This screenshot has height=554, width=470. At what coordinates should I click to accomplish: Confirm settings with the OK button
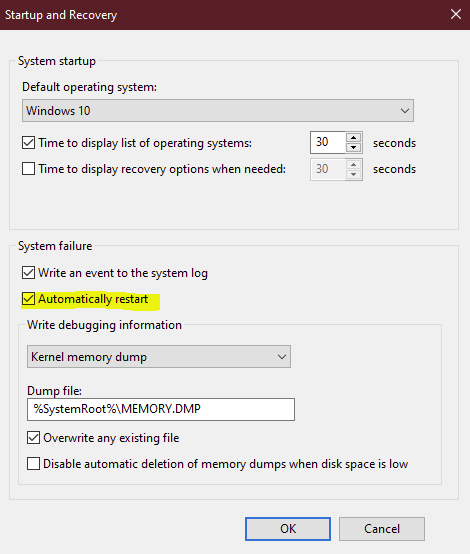click(288, 529)
